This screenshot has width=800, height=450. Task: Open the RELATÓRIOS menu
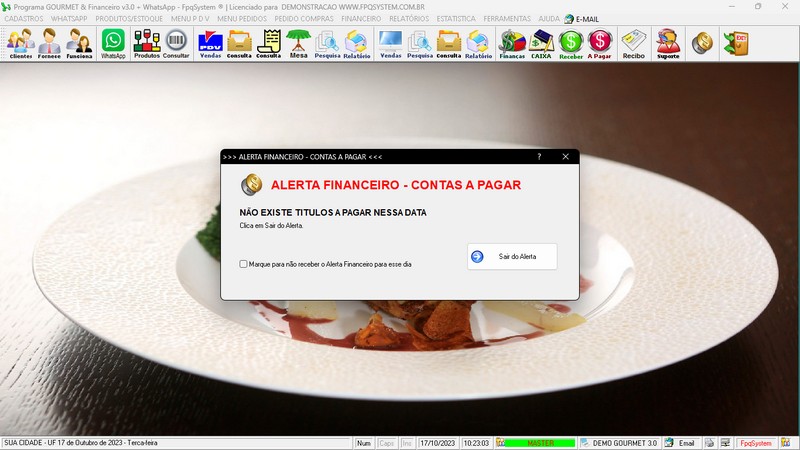[409, 18]
